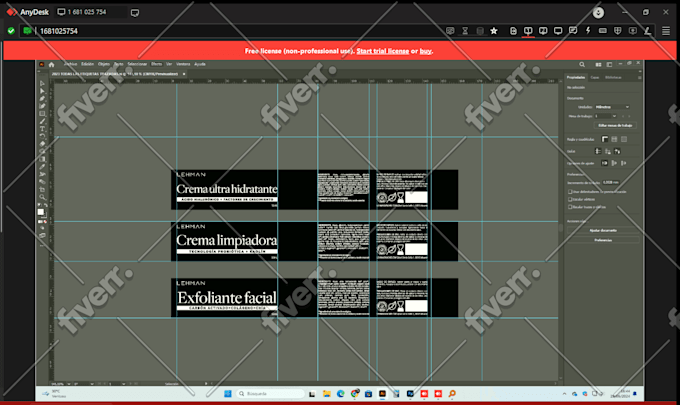Click the 'Preferencias' button
Viewport: 680px width, 405px height.
pos(603,240)
